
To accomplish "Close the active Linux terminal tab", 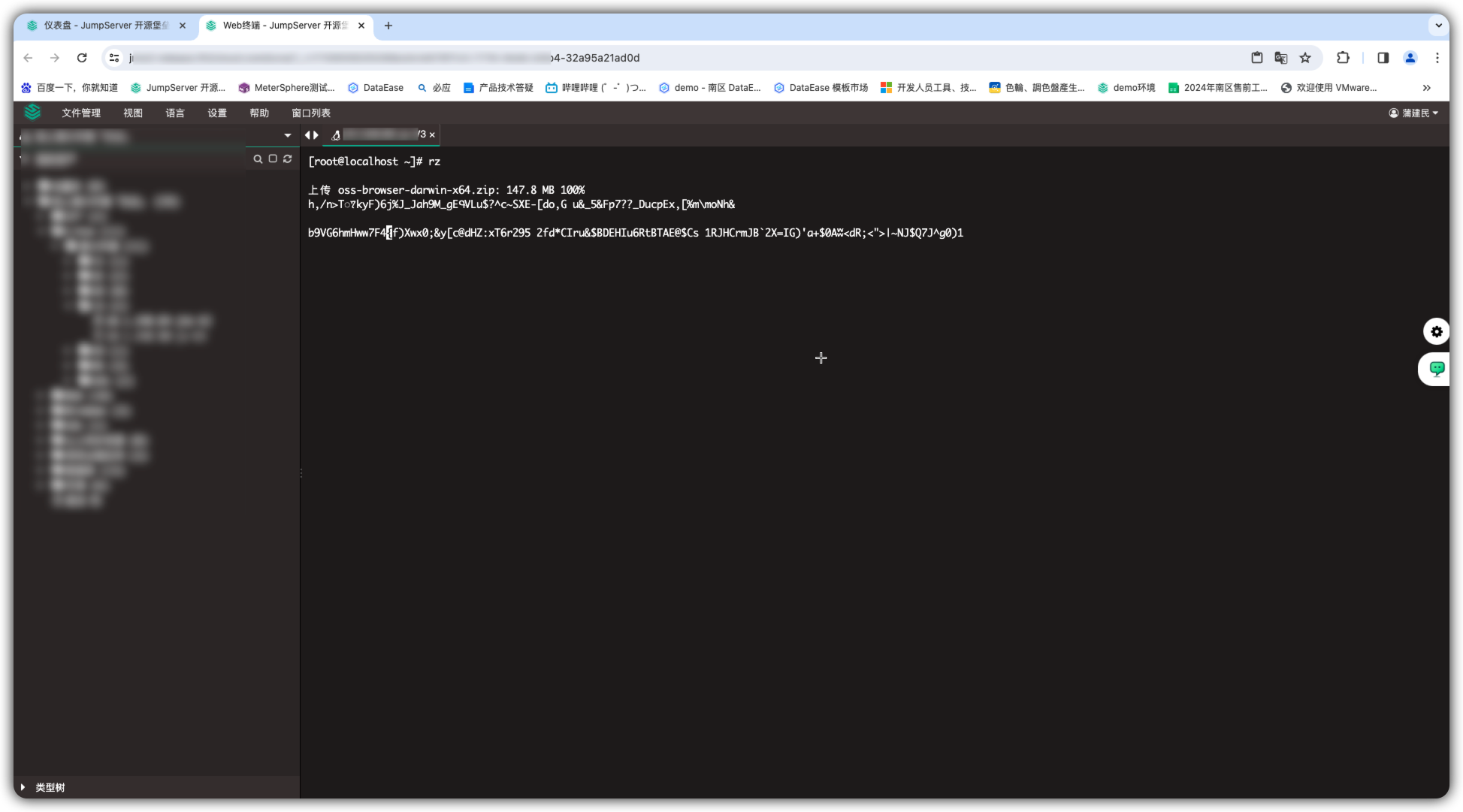I will 432,135.
